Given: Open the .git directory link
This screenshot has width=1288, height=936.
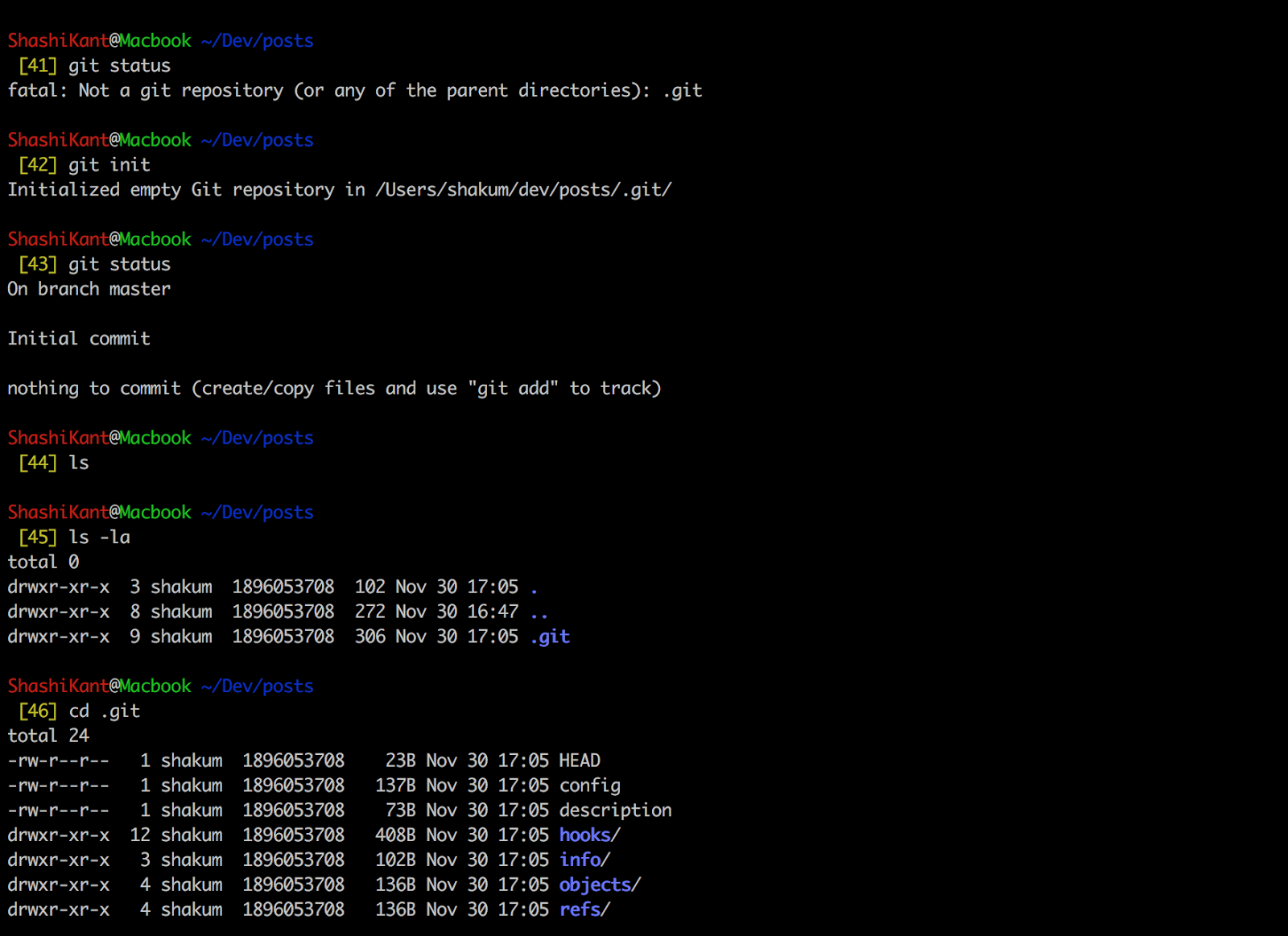Looking at the screenshot, I should 548,636.
